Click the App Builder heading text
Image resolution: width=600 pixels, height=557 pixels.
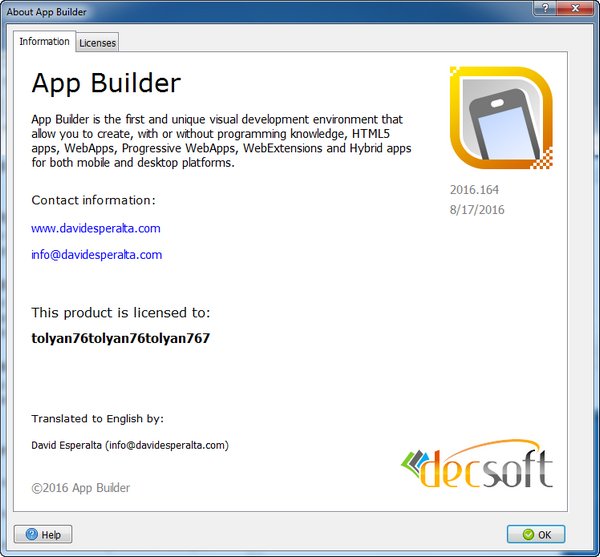pyautogui.click(x=106, y=83)
